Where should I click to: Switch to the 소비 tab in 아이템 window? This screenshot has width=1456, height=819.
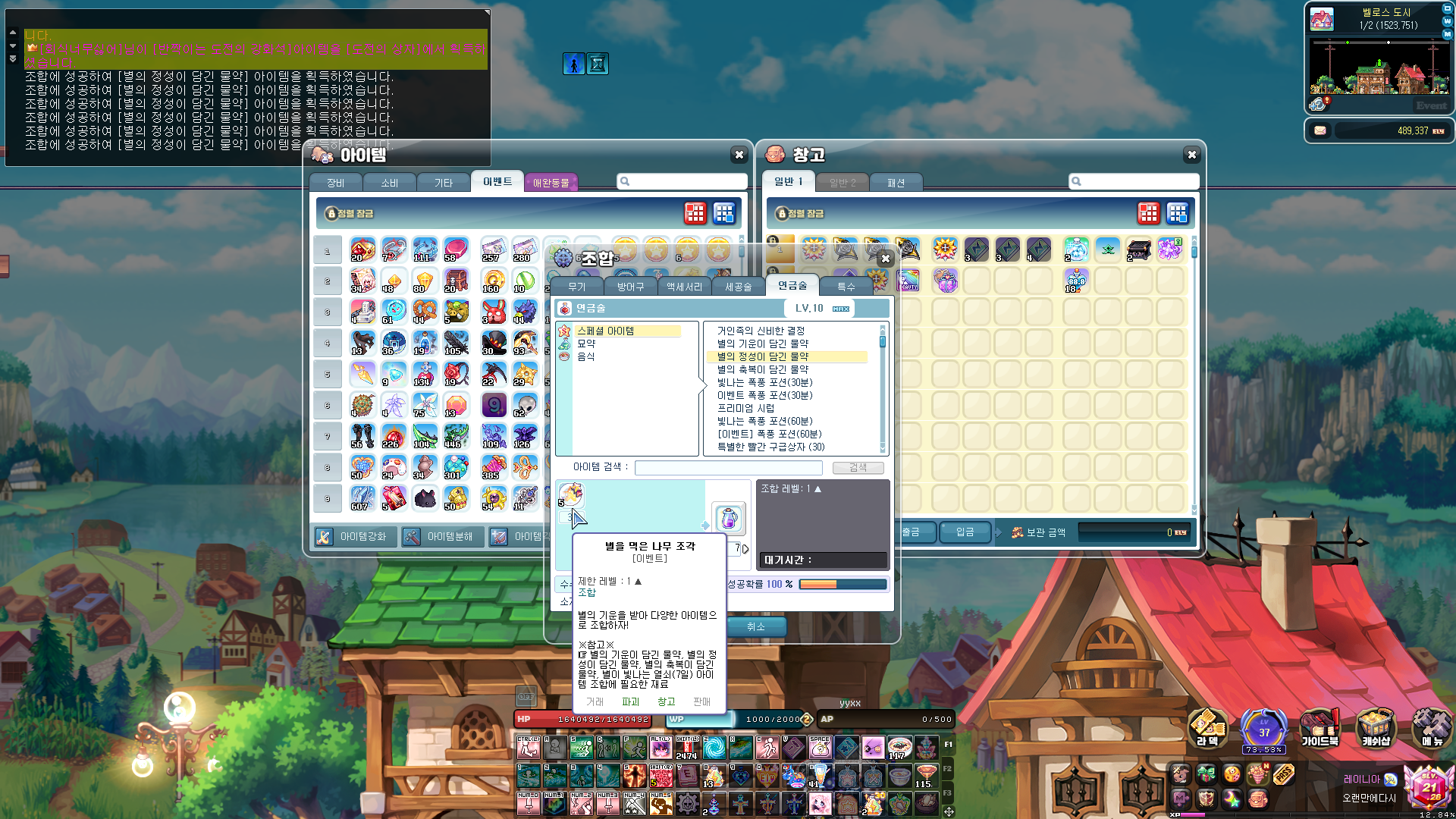point(389,183)
